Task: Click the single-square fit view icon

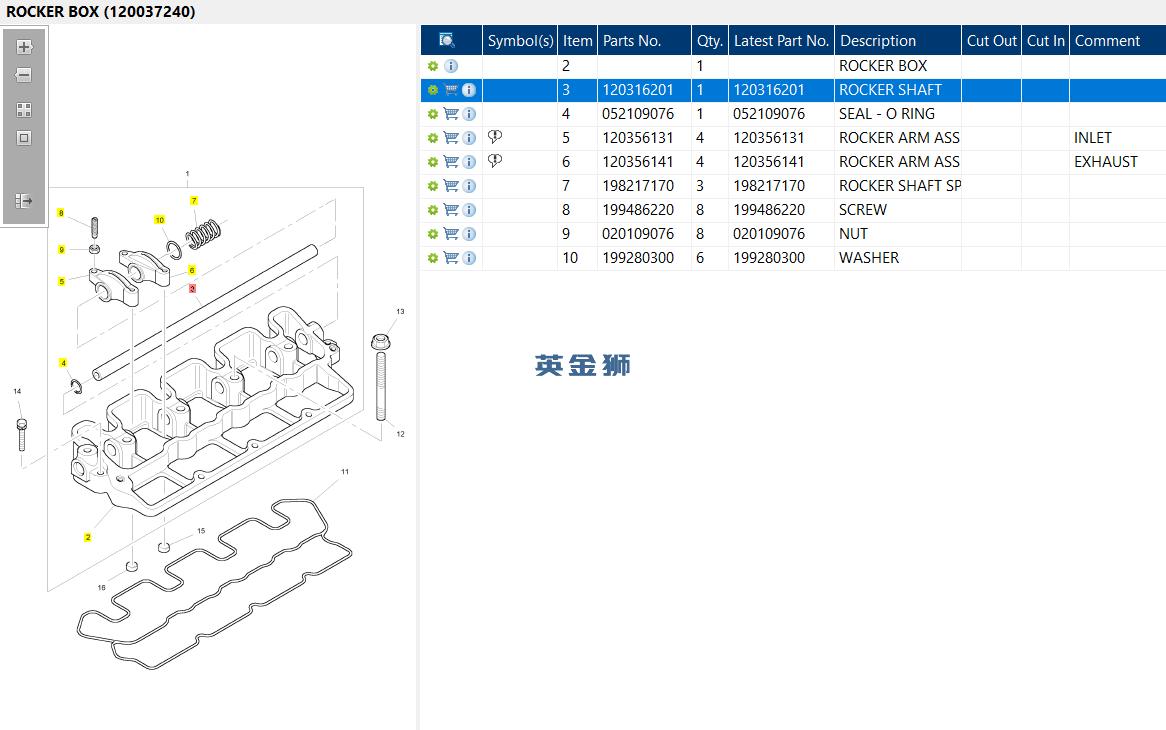Action: (24, 138)
